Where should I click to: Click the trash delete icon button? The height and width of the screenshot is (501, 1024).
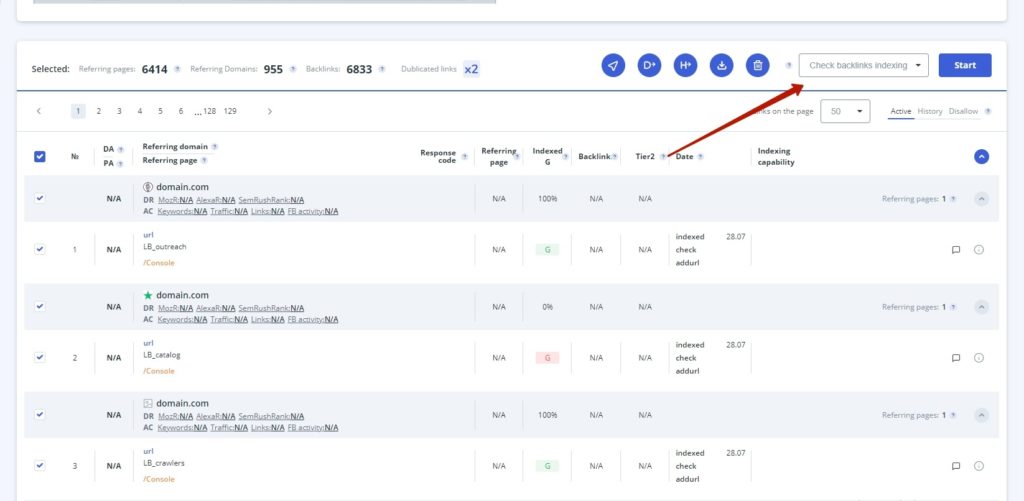coord(758,66)
